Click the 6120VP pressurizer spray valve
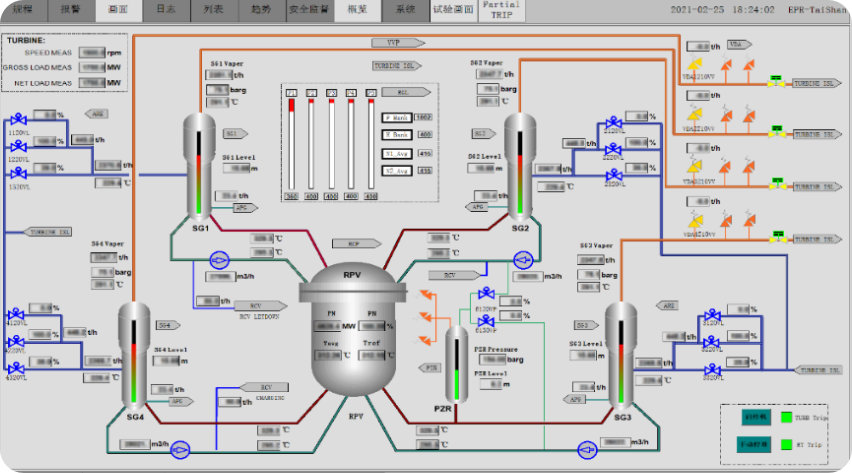Viewport: 852px width, 473px height. [x=487, y=294]
